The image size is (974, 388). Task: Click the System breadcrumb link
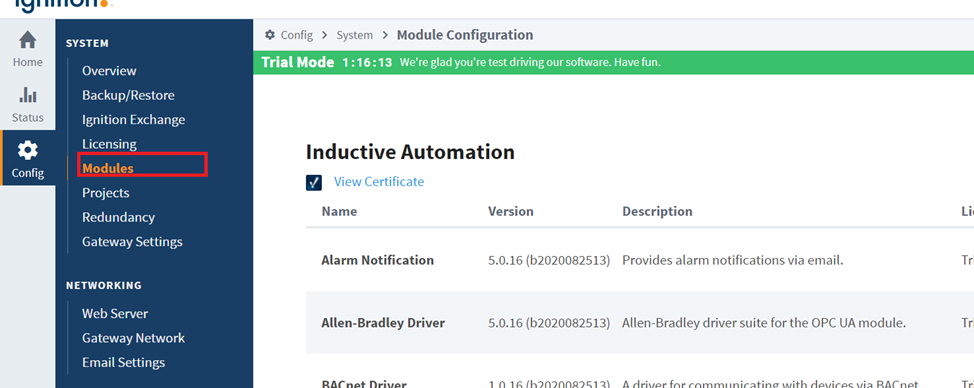pos(355,35)
